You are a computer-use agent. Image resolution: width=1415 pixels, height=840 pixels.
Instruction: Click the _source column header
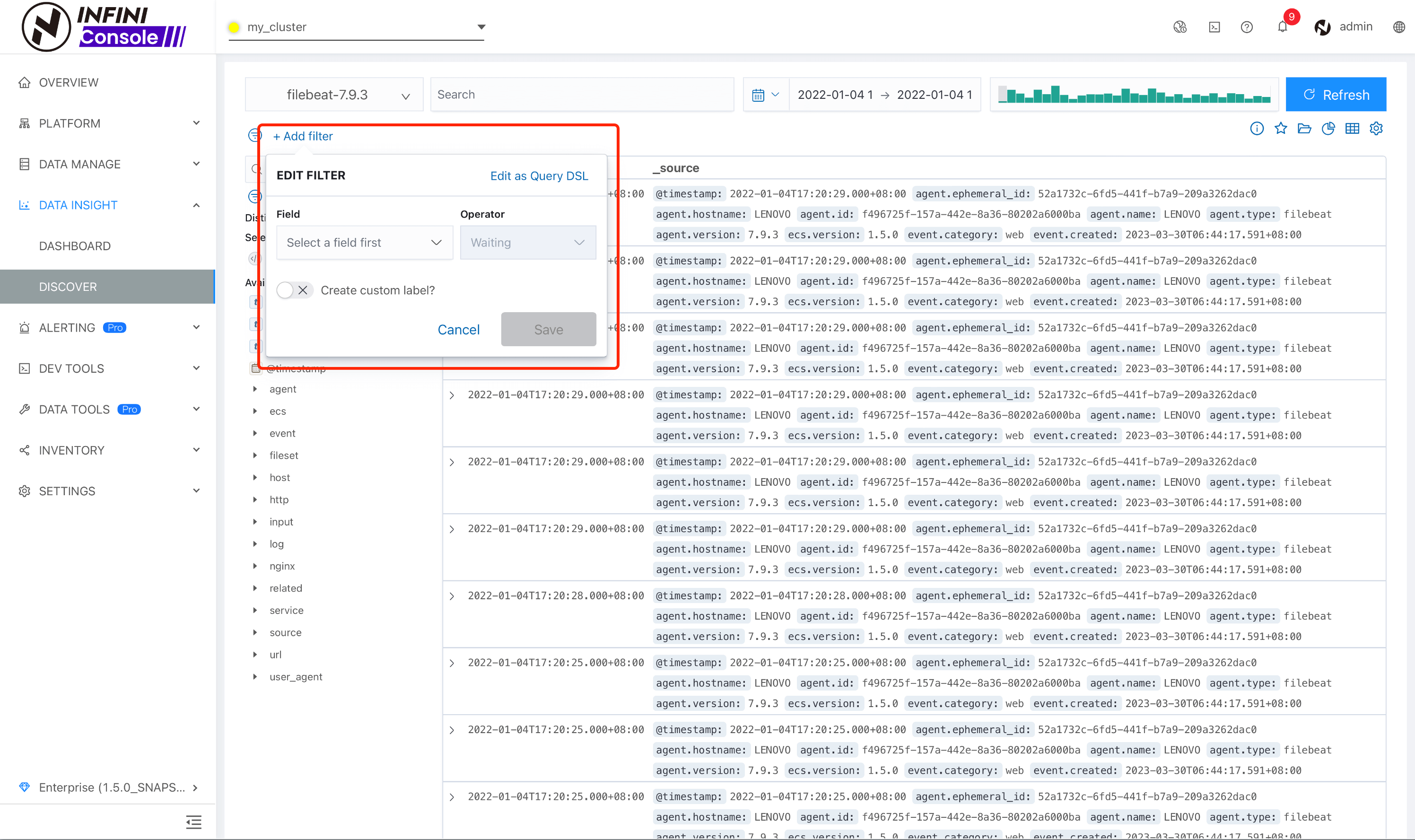point(676,168)
